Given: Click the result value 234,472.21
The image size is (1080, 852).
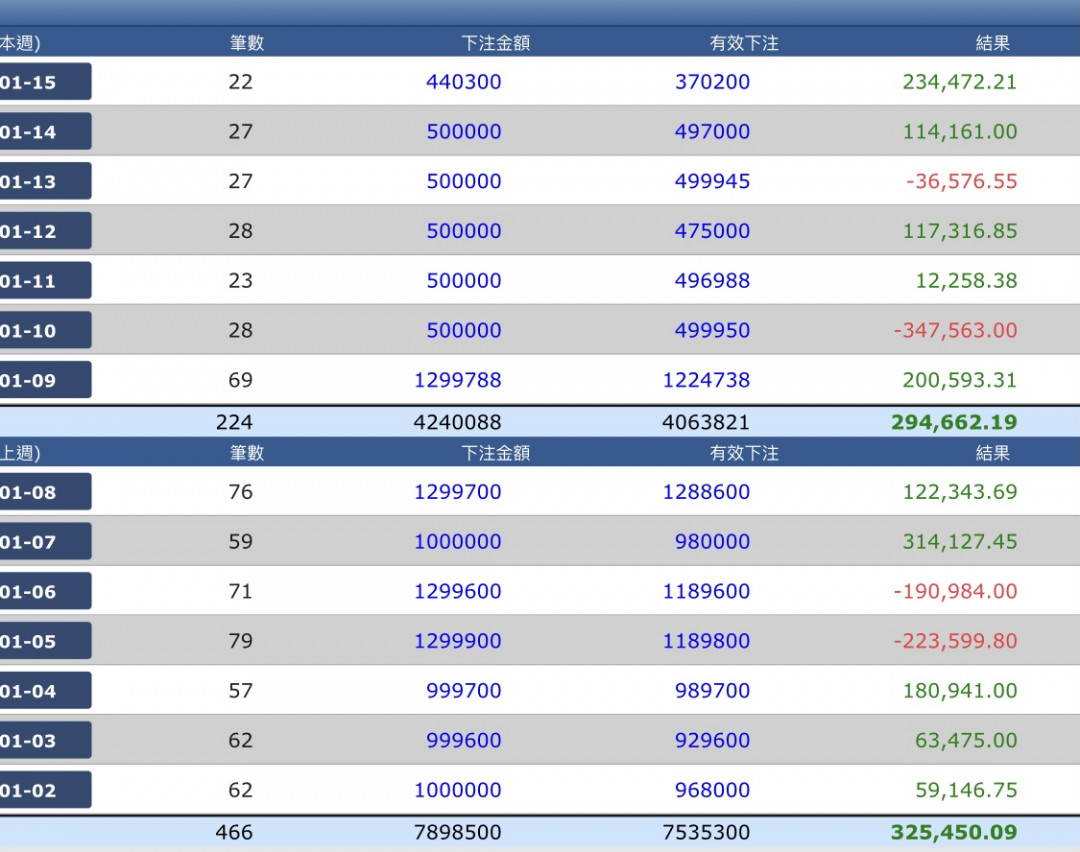Looking at the screenshot, I should [x=959, y=82].
